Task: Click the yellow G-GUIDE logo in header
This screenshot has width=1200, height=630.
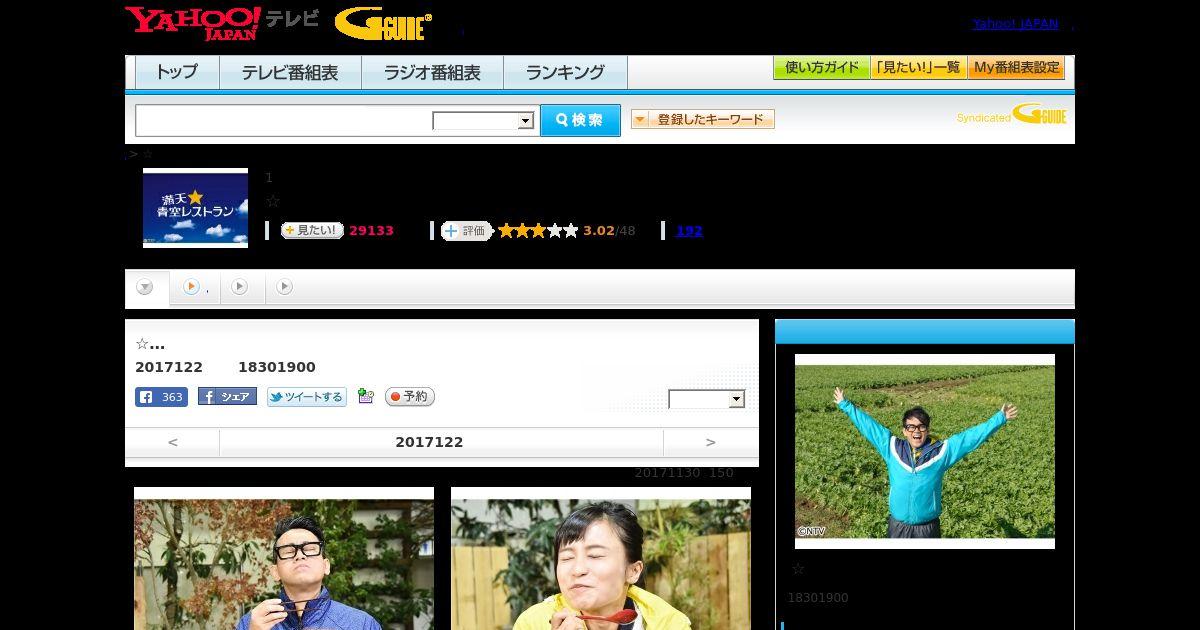Action: pos(383,23)
